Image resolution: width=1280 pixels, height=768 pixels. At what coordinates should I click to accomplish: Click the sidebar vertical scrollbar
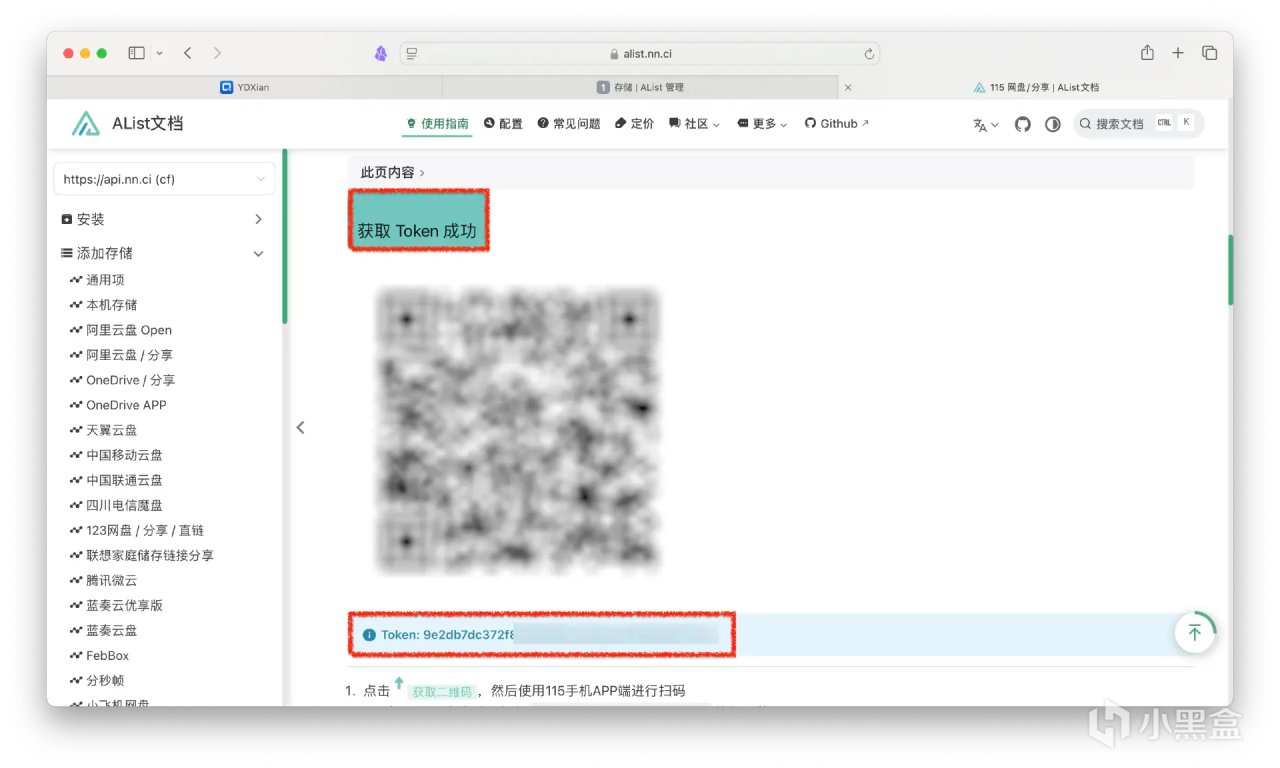click(x=285, y=236)
